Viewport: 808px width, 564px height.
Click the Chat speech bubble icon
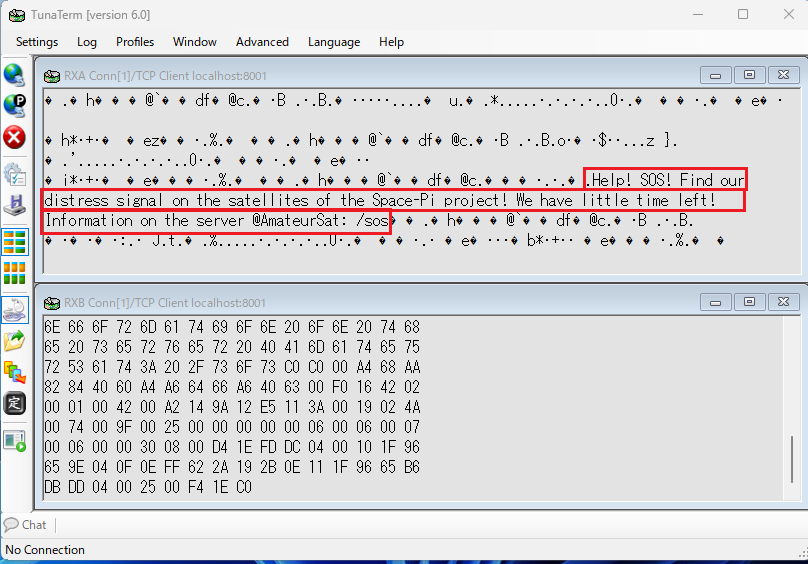[x=11, y=525]
